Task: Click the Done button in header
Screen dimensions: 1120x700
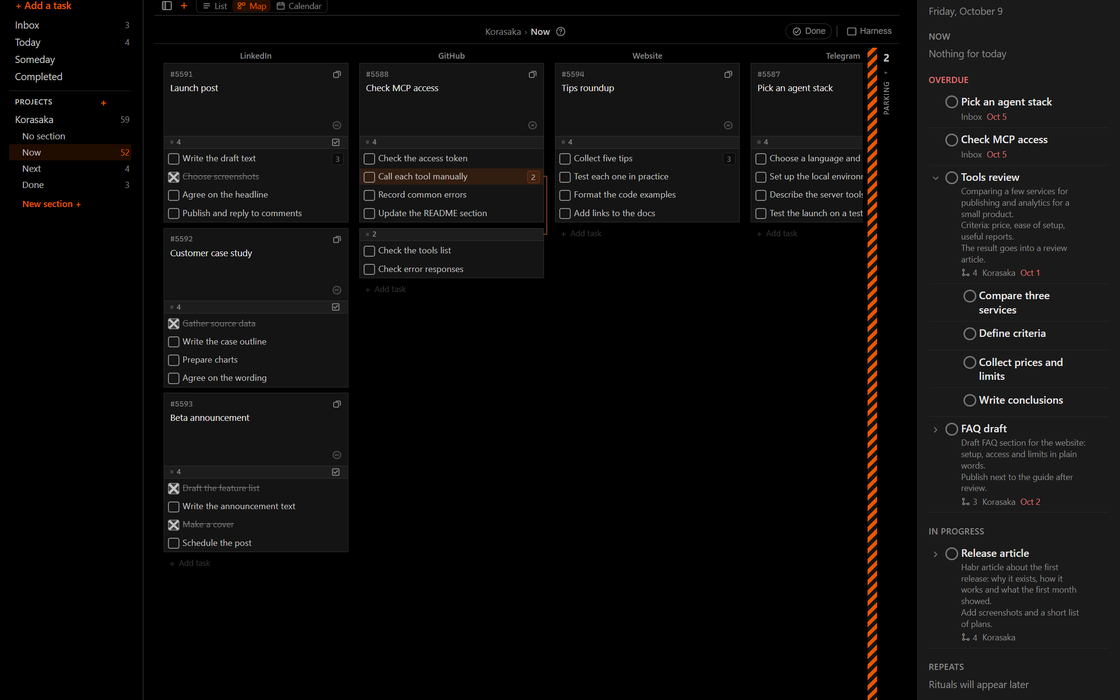Action: [x=809, y=31]
